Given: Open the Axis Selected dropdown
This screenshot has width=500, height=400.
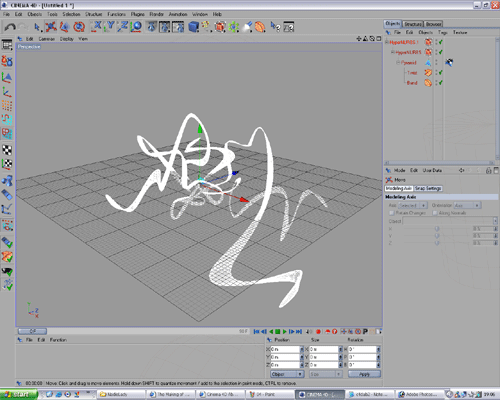Looking at the screenshot, I should (413, 205).
